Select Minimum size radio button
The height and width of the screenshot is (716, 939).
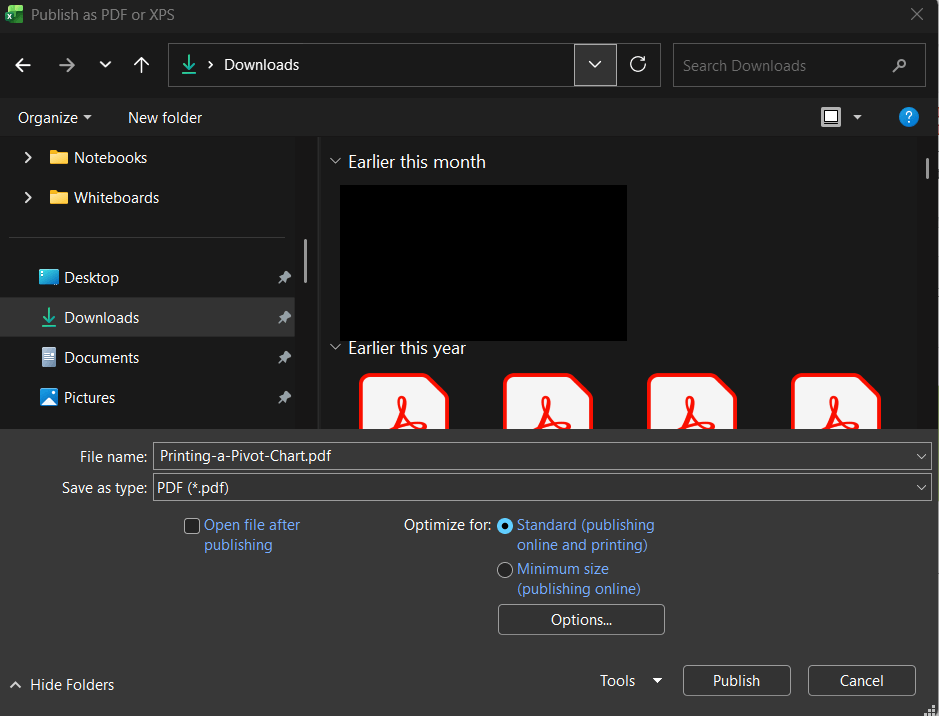(505, 570)
